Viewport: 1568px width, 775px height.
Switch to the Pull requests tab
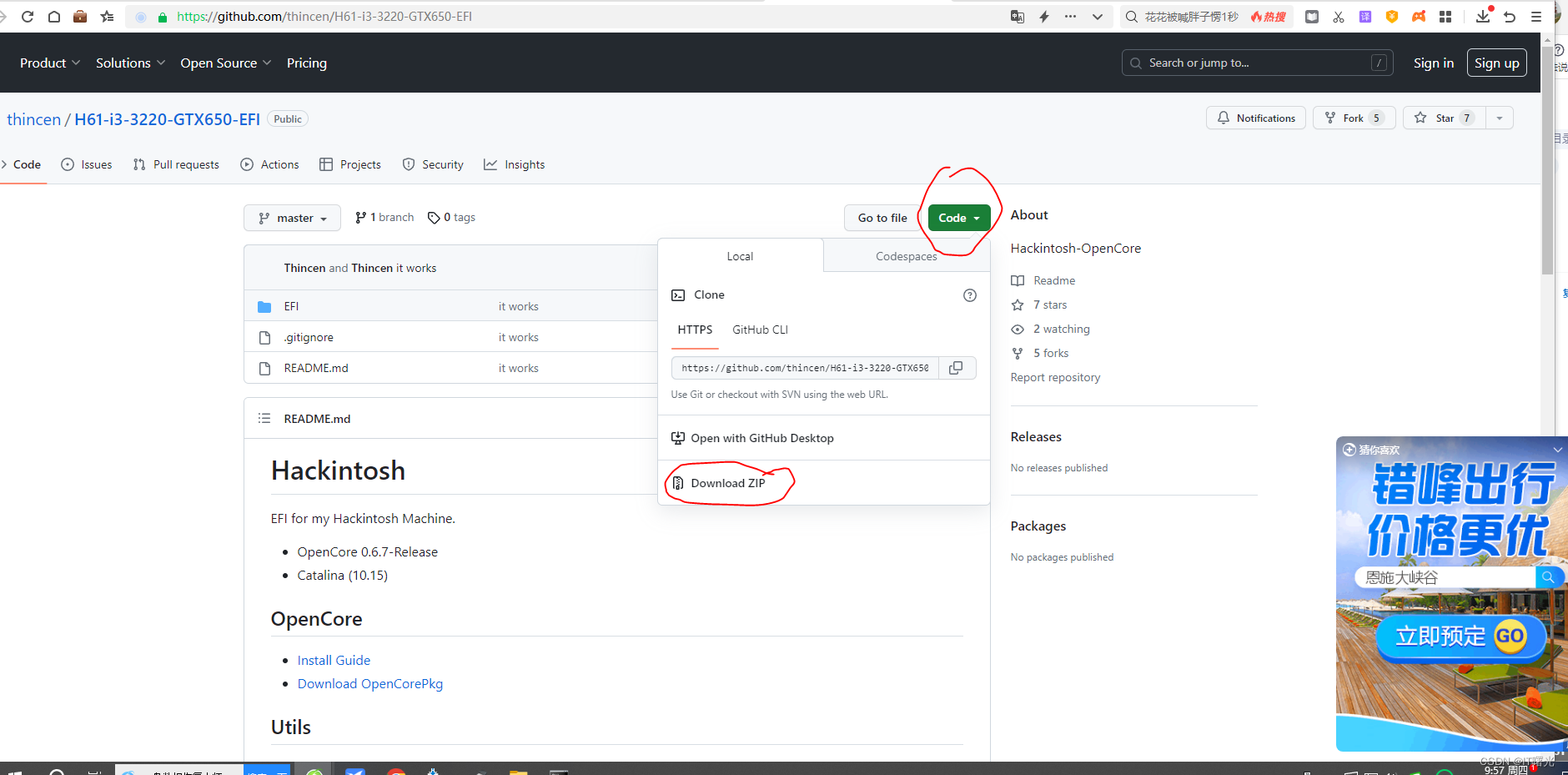(x=176, y=164)
